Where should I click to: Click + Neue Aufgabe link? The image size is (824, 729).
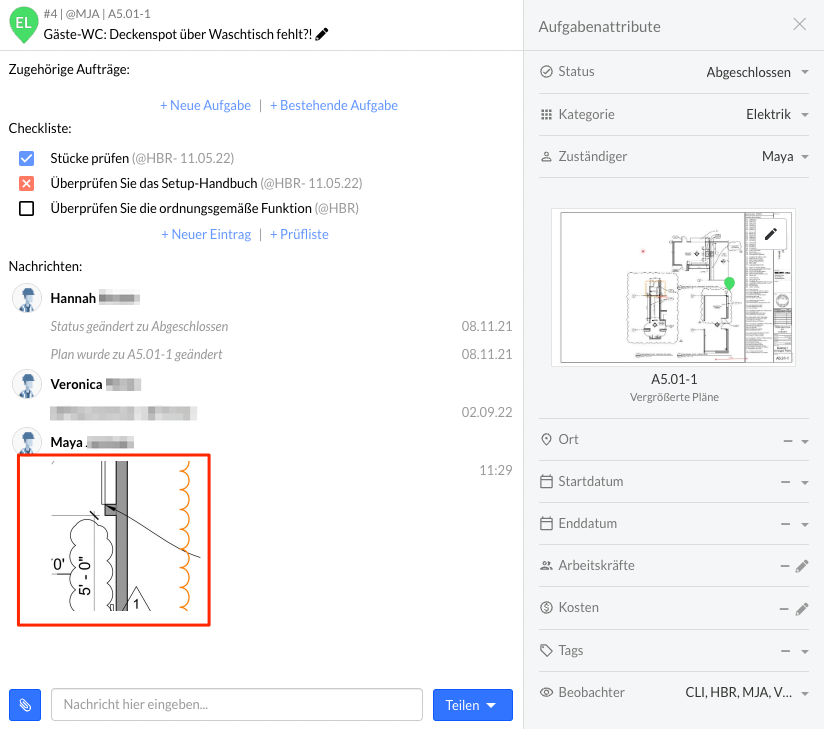click(x=205, y=105)
